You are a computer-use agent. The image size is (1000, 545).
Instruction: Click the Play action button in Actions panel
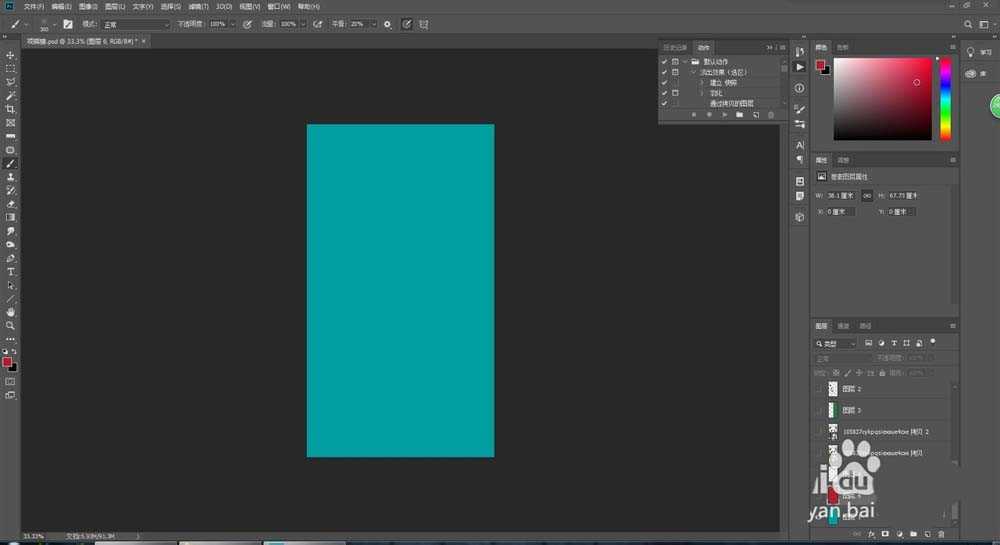click(x=723, y=115)
